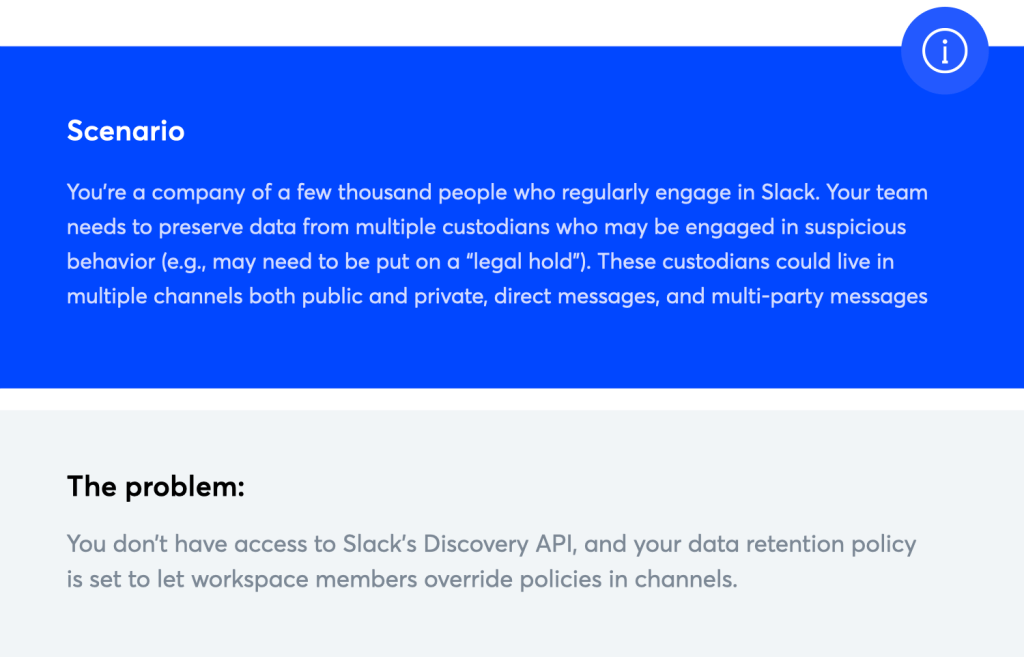Click the line starting "needs to preserve data"

click(487, 227)
